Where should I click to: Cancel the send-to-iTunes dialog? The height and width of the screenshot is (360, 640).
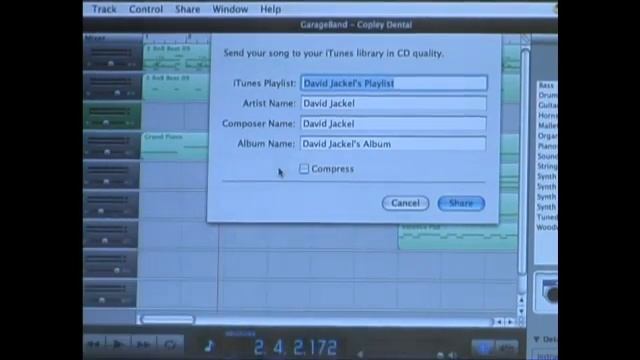pos(405,203)
